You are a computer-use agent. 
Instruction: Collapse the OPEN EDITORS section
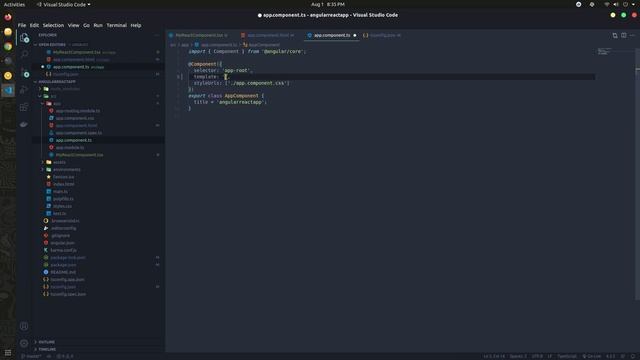click(52, 44)
